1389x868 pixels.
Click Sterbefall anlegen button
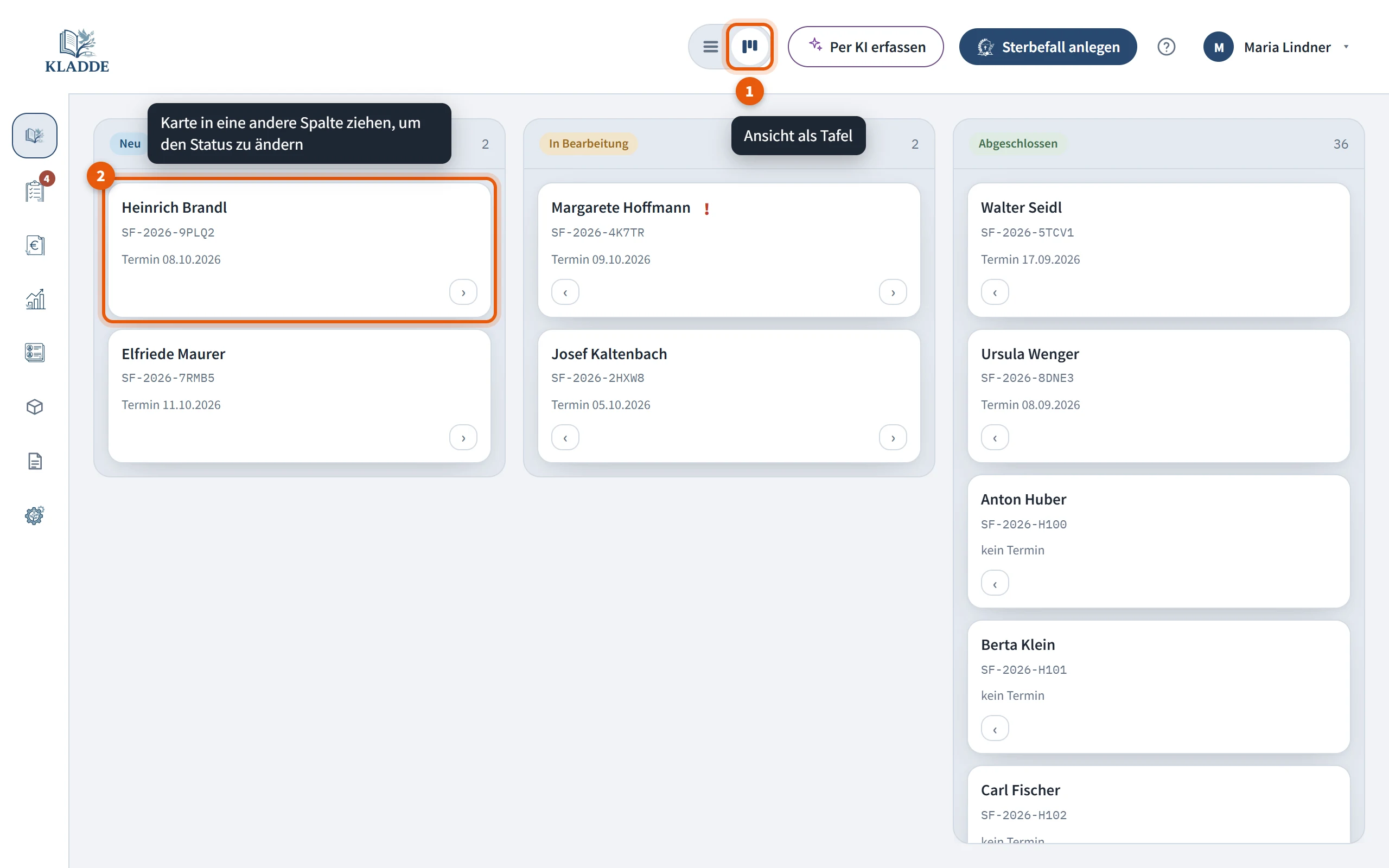(1048, 47)
